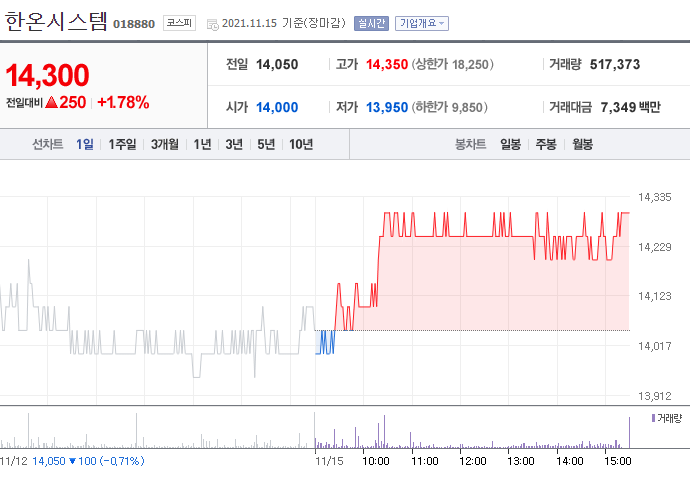
Task: Click the 11:00 time axis label
Action: (x=425, y=461)
